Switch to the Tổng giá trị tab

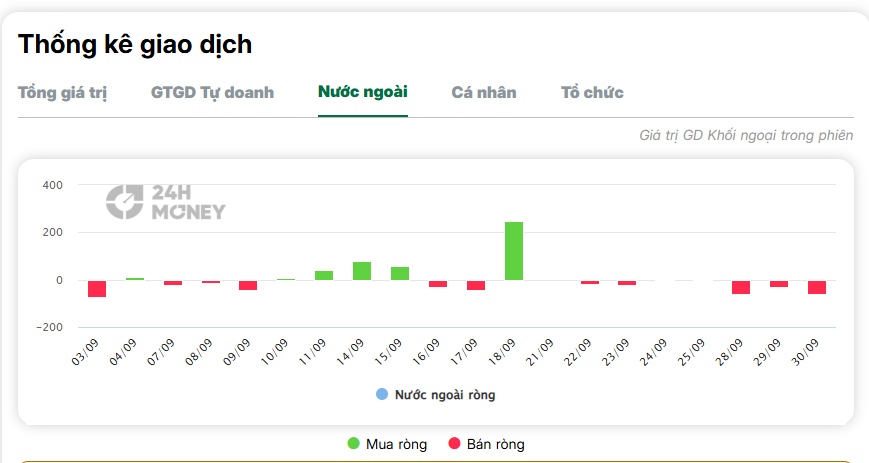(x=62, y=93)
